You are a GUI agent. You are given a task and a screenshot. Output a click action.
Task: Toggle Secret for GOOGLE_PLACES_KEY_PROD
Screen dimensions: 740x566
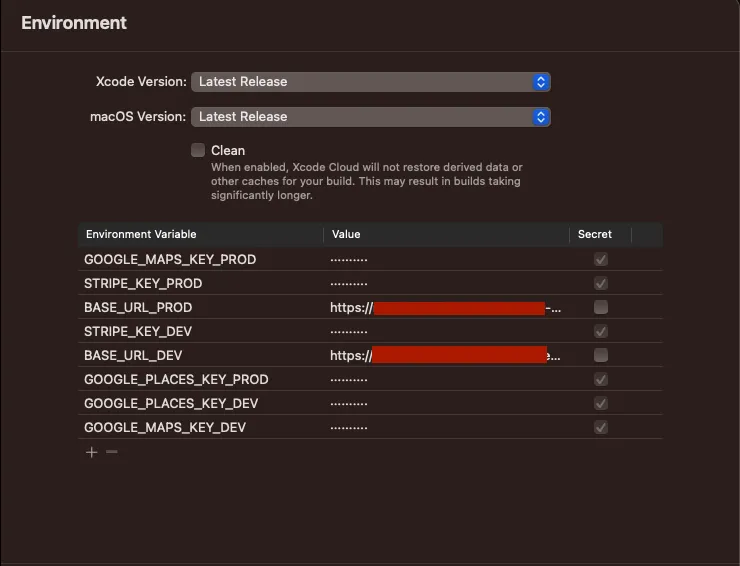click(601, 379)
